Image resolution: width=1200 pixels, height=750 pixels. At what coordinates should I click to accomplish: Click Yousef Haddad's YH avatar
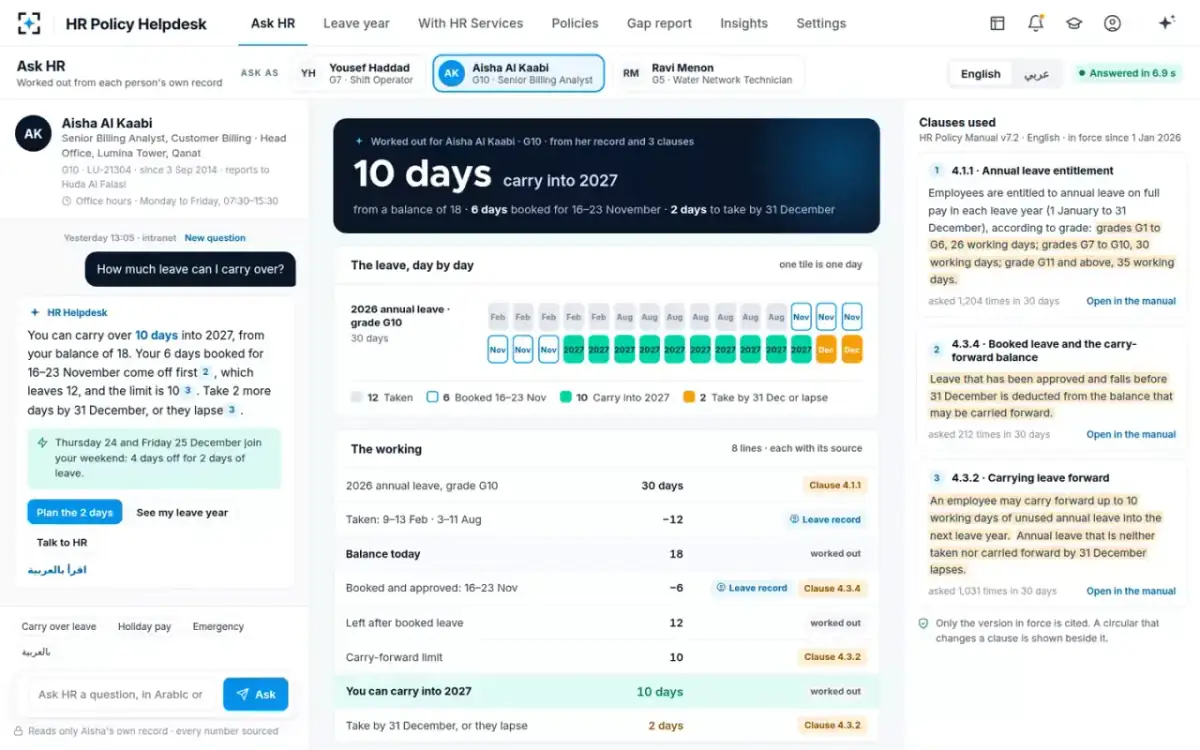[309, 73]
